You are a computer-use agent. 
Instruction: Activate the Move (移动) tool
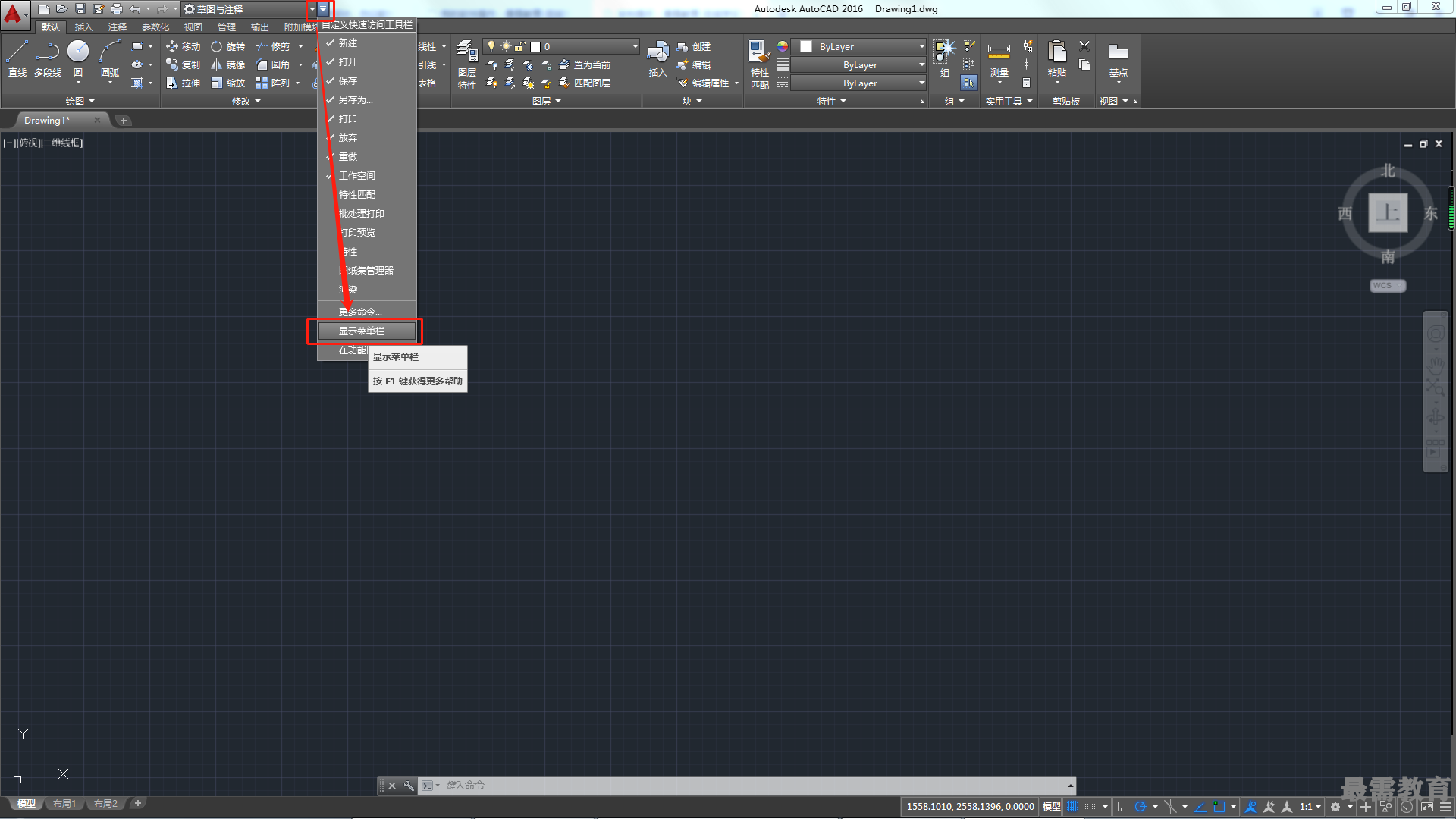[184, 47]
